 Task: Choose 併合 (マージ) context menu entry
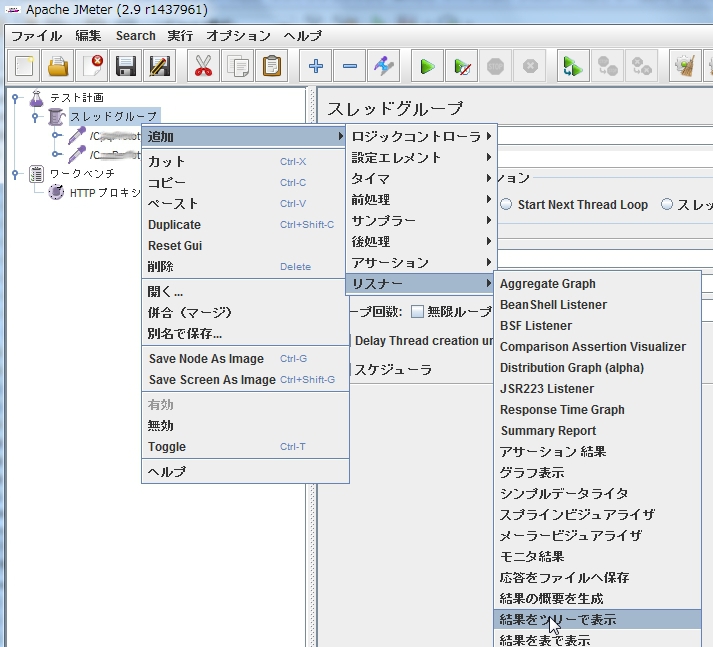[x=246, y=312]
